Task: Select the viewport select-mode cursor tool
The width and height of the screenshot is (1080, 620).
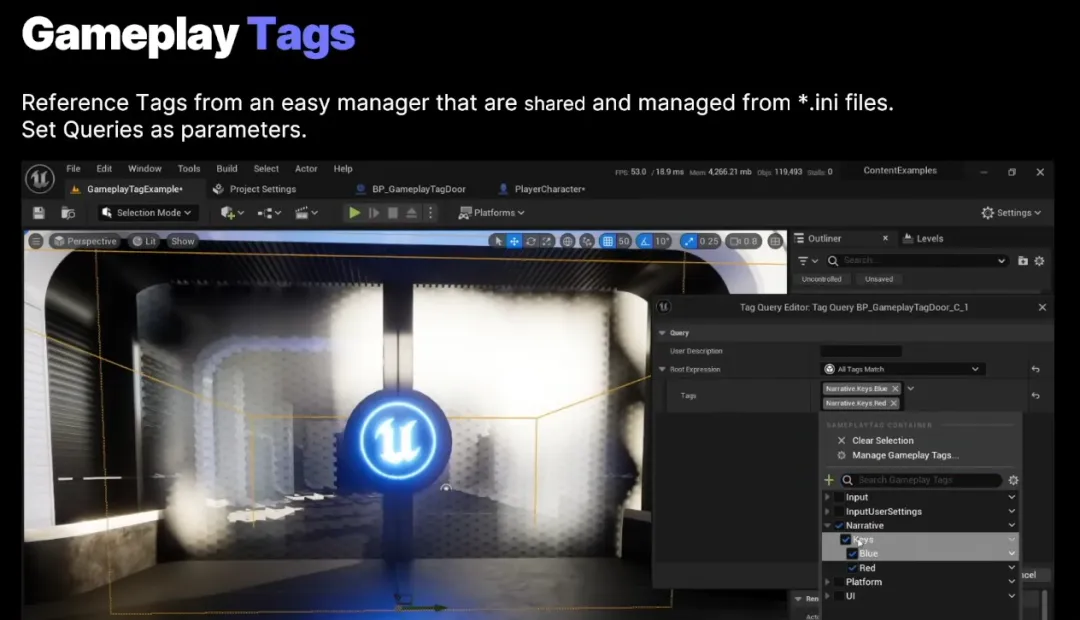Action: coord(498,241)
